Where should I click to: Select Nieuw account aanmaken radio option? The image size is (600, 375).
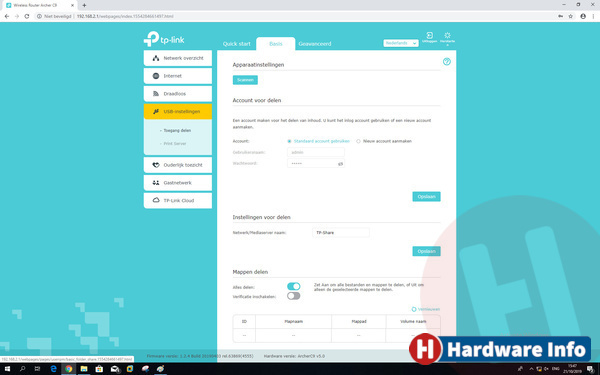359,141
